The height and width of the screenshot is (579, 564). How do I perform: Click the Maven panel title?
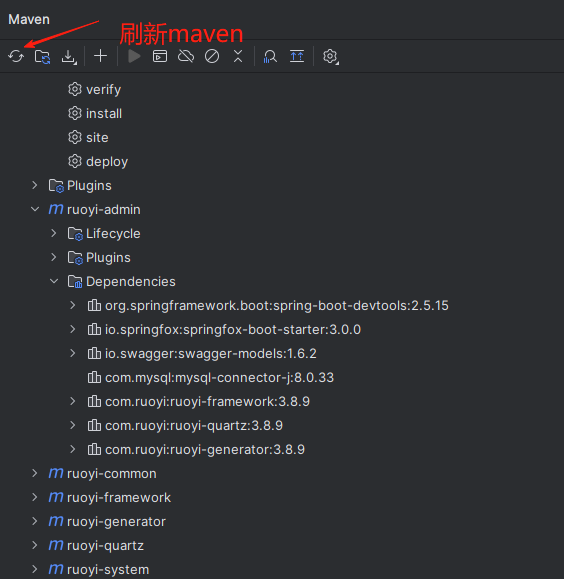coord(29,20)
